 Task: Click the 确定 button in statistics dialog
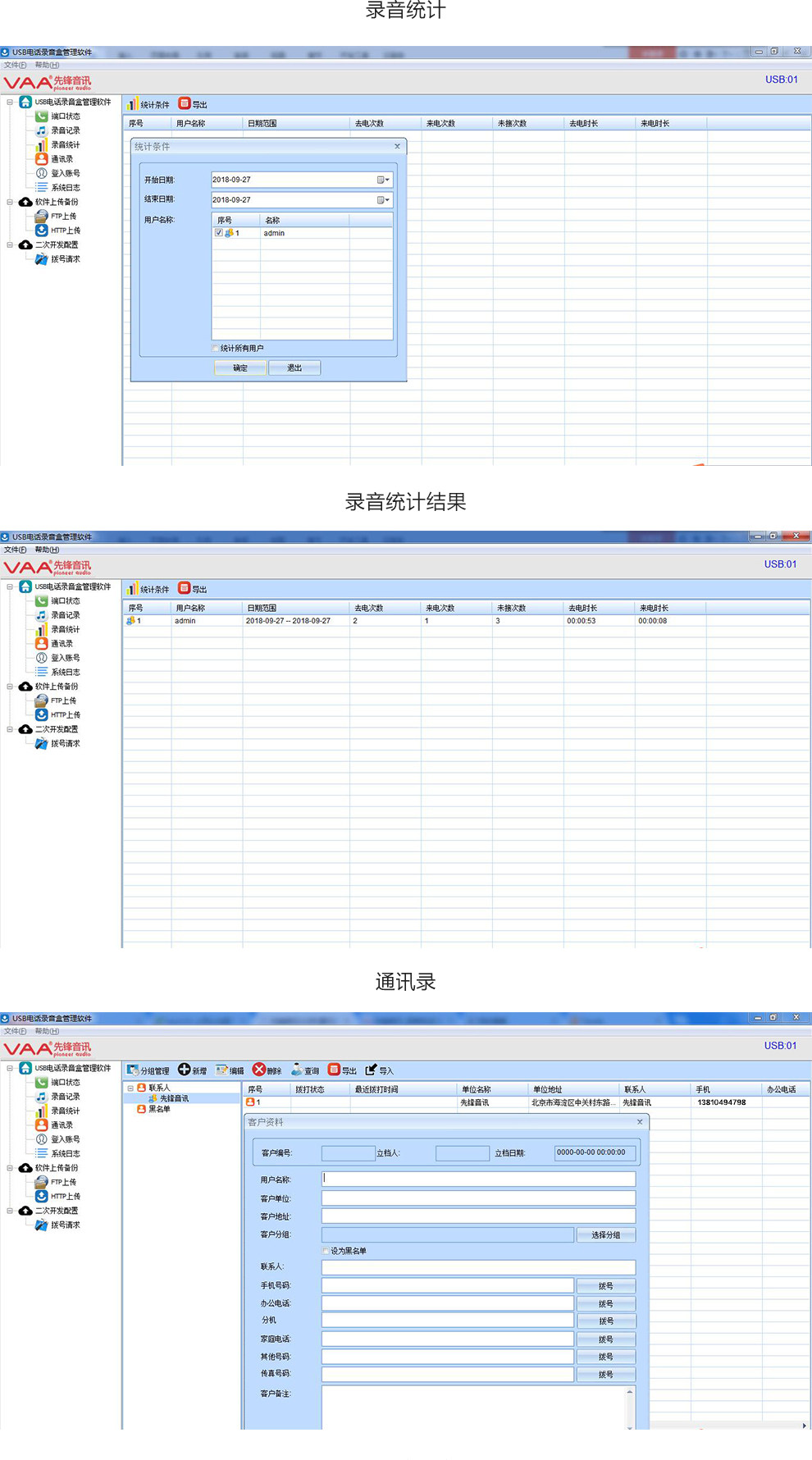point(239,367)
